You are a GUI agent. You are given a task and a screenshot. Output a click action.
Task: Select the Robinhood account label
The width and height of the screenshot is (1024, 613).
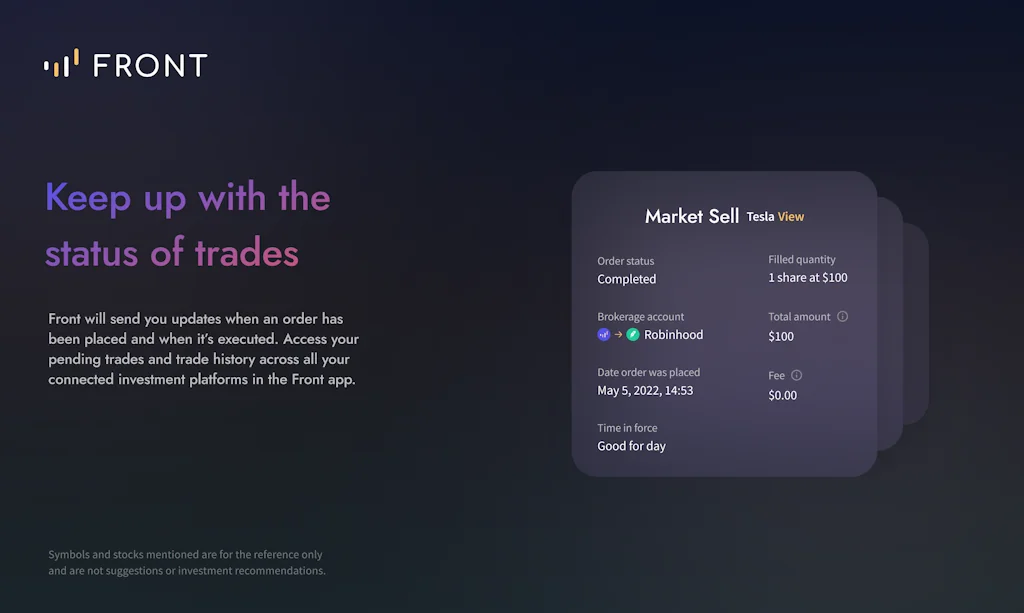[672, 335]
